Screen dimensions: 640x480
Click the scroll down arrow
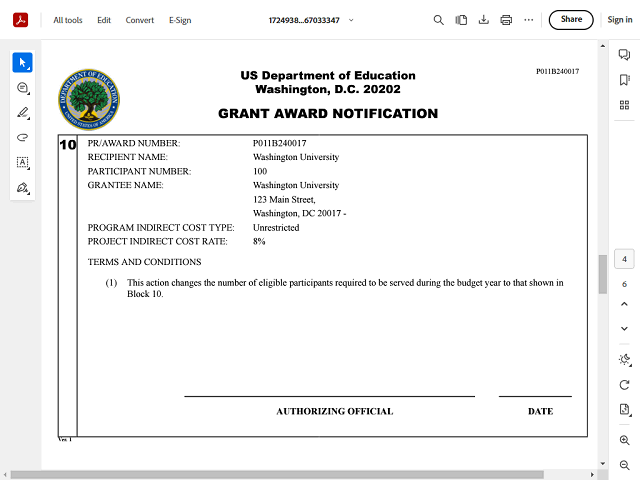tap(603, 464)
